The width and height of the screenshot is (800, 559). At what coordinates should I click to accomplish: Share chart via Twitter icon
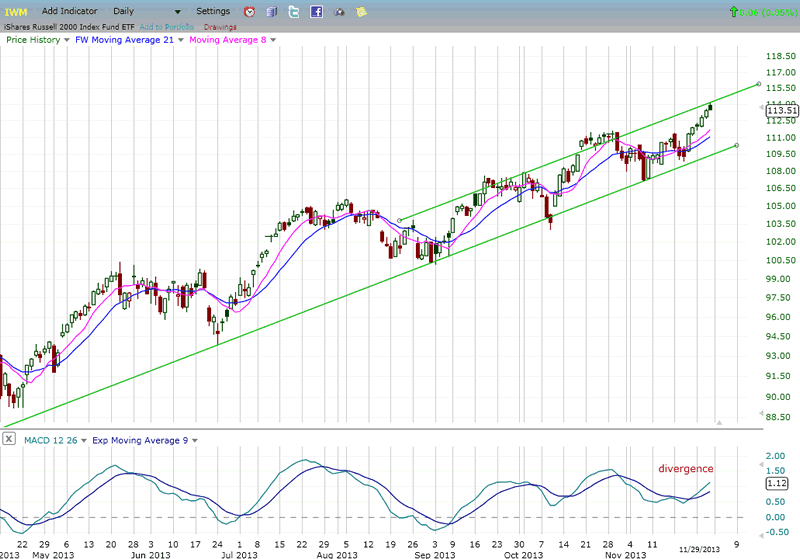coord(293,11)
